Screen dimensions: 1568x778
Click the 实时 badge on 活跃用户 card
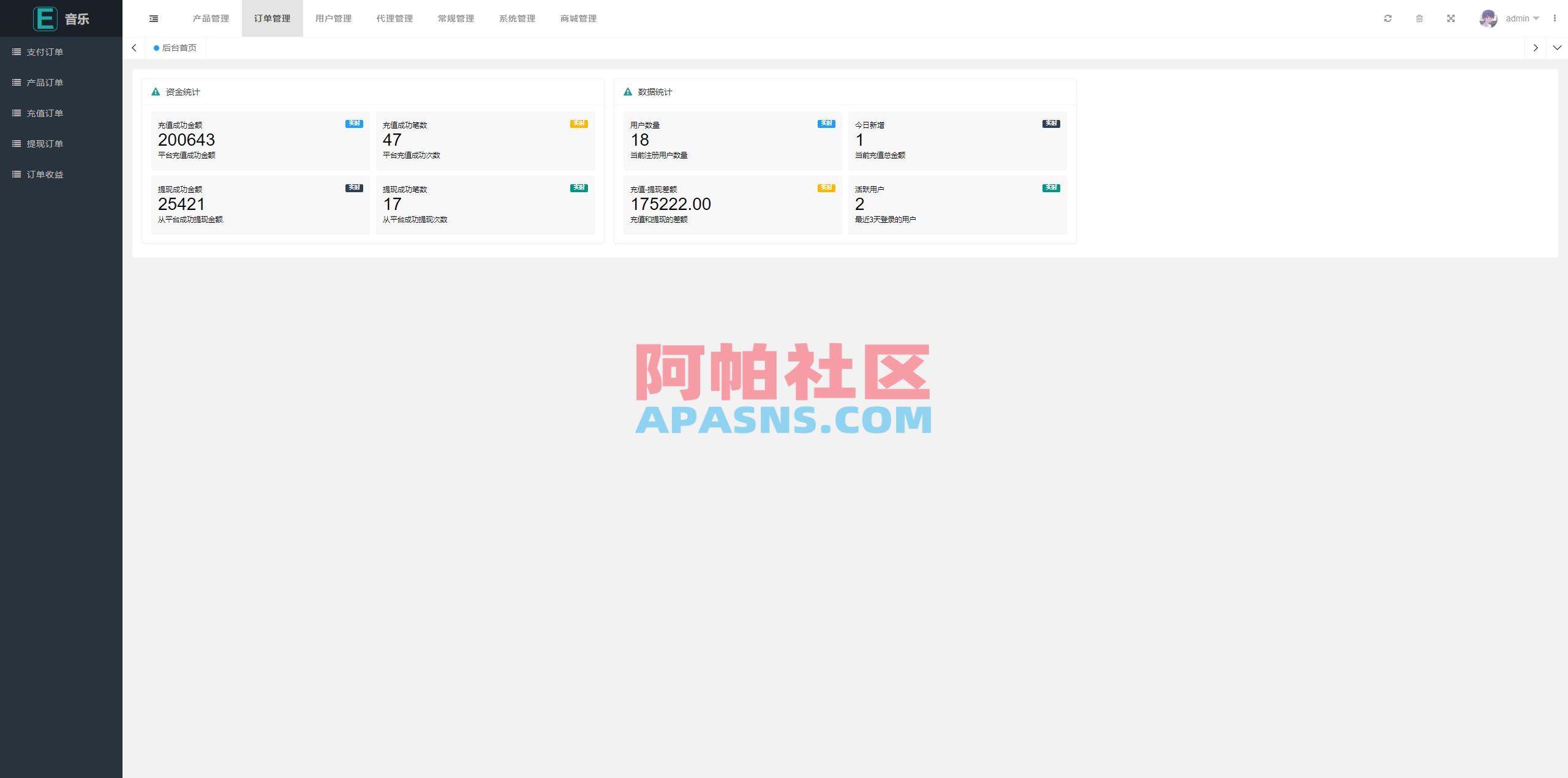pyautogui.click(x=1052, y=188)
